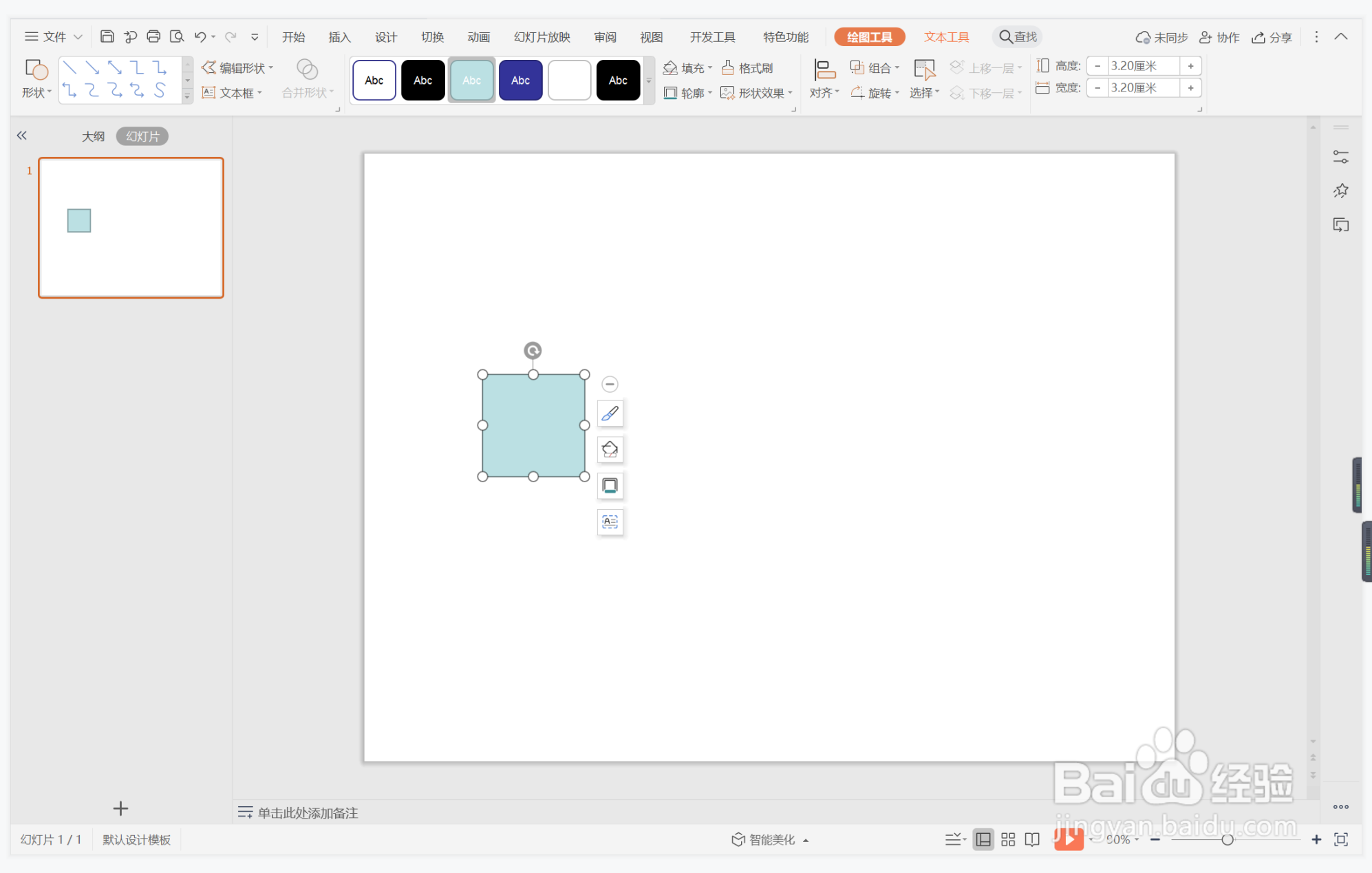
Task: Click the add new slide plus icon
Action: pyautogui.click(x=120, y=808)
